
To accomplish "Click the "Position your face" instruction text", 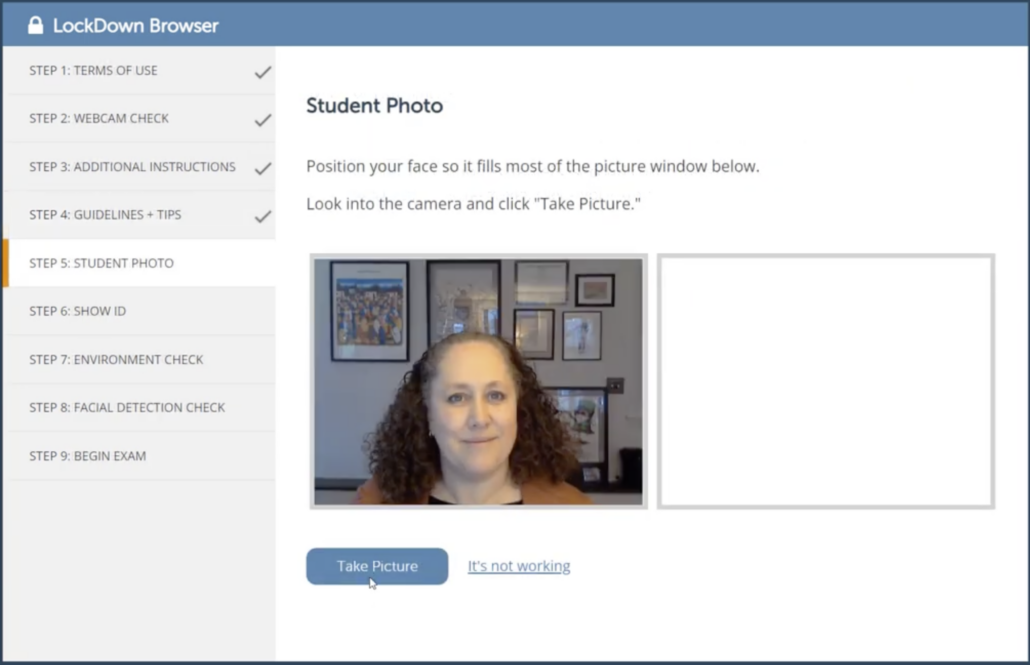I will (x=533, y=166).
